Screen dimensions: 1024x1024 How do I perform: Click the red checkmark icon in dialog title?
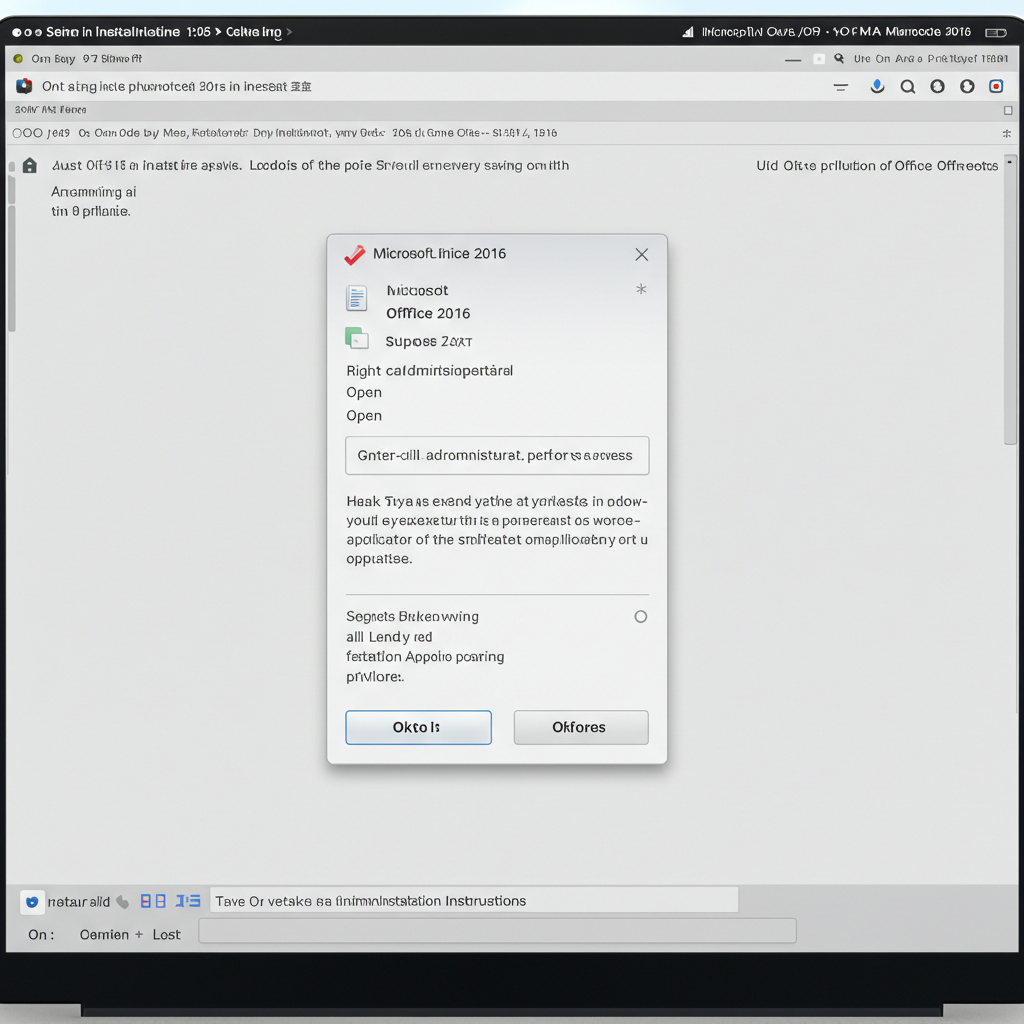[x=355, y=255]
